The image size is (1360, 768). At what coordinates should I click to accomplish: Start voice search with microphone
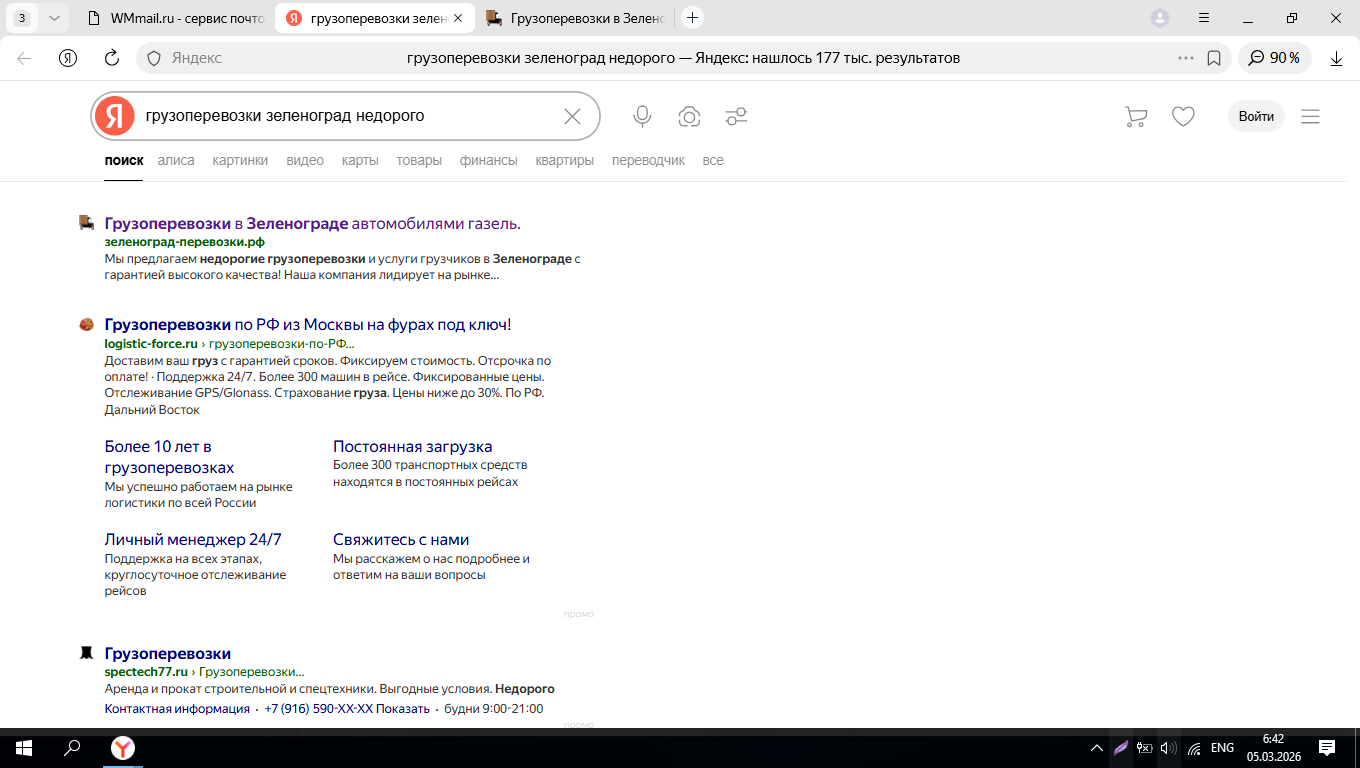(642, 117)
